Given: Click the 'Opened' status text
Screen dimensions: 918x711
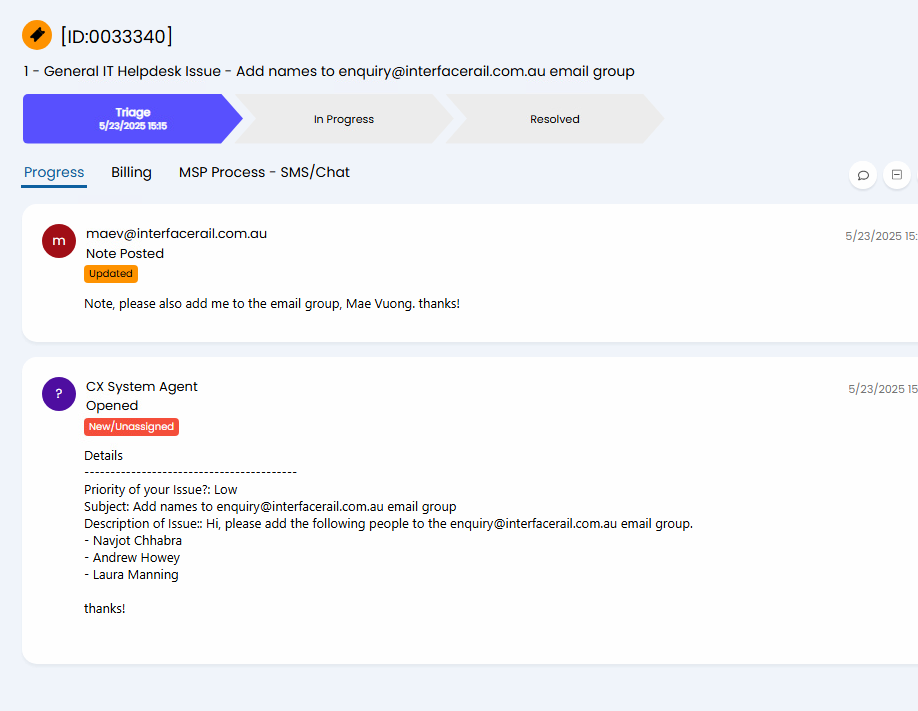Looking at the screenshot, I should click(x=112, y=405).
